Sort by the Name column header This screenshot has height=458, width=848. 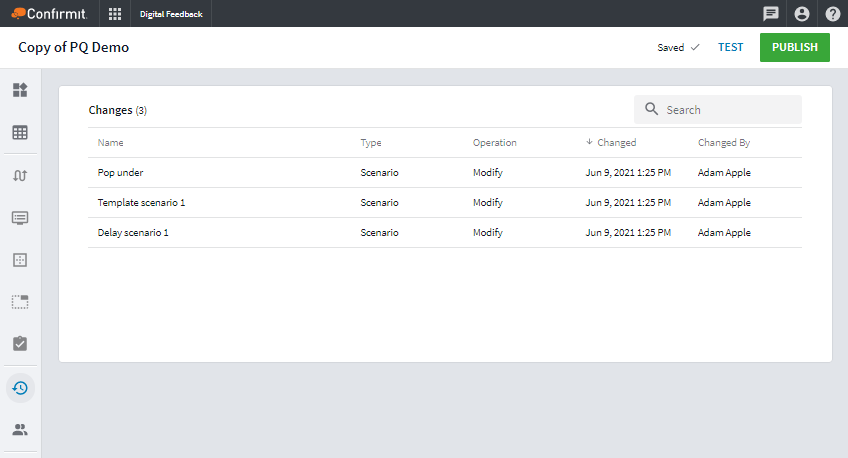[x=110, y=143]
